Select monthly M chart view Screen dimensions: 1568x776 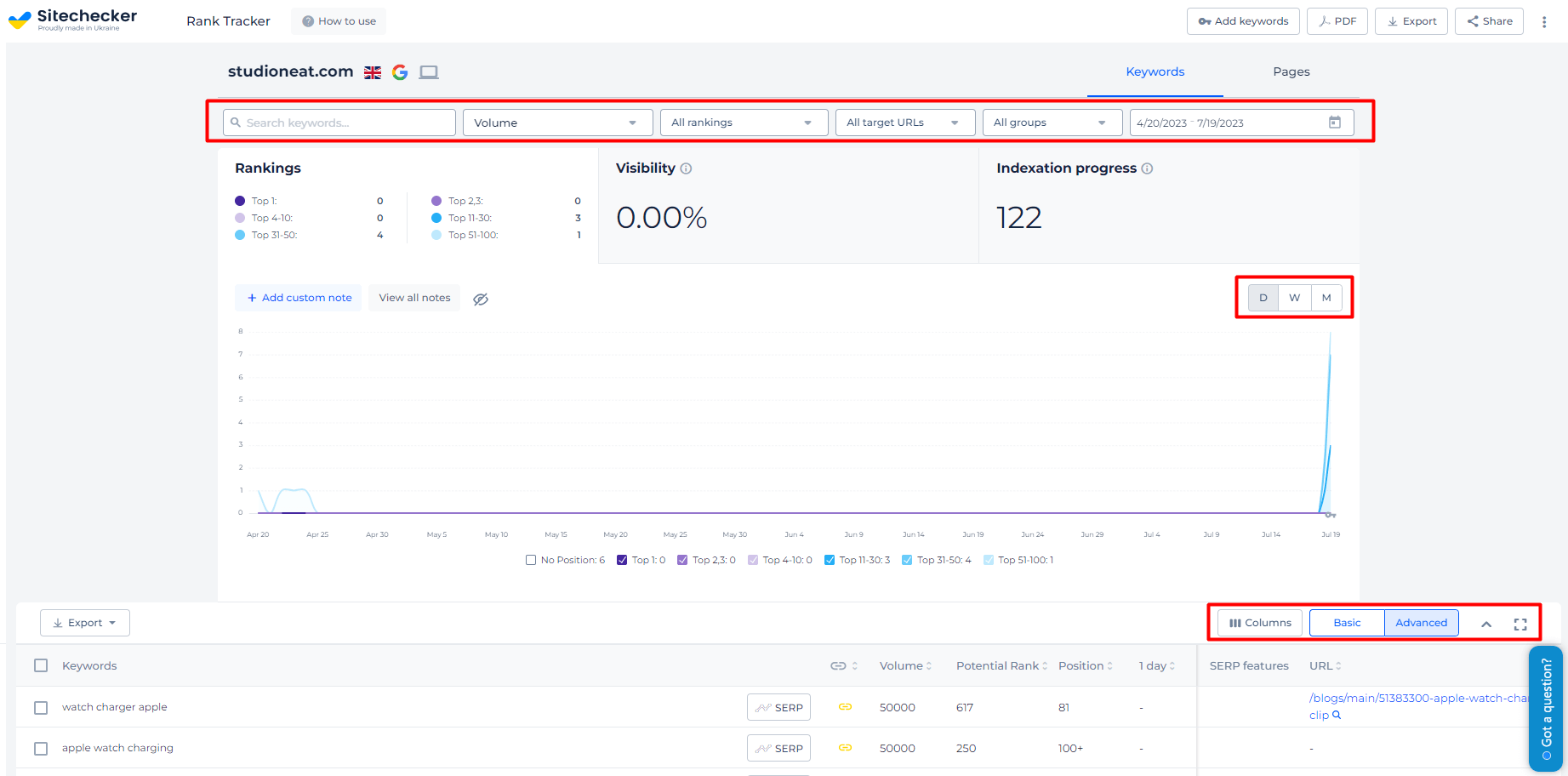click(1326, 298)
